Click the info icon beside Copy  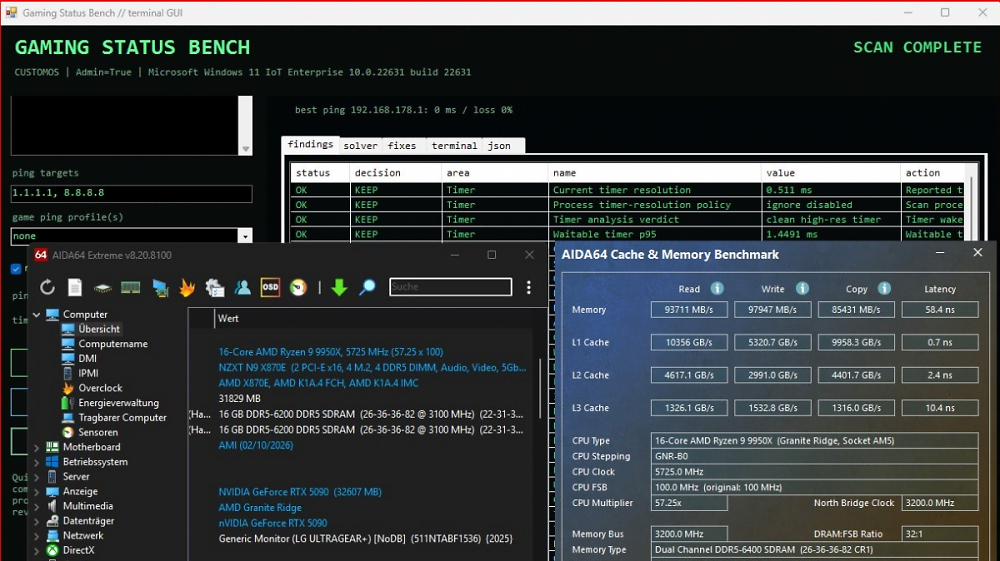(885, 288)
